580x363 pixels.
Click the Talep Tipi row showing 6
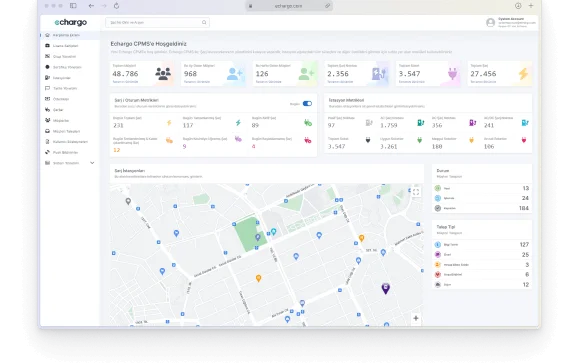point(482,275)
